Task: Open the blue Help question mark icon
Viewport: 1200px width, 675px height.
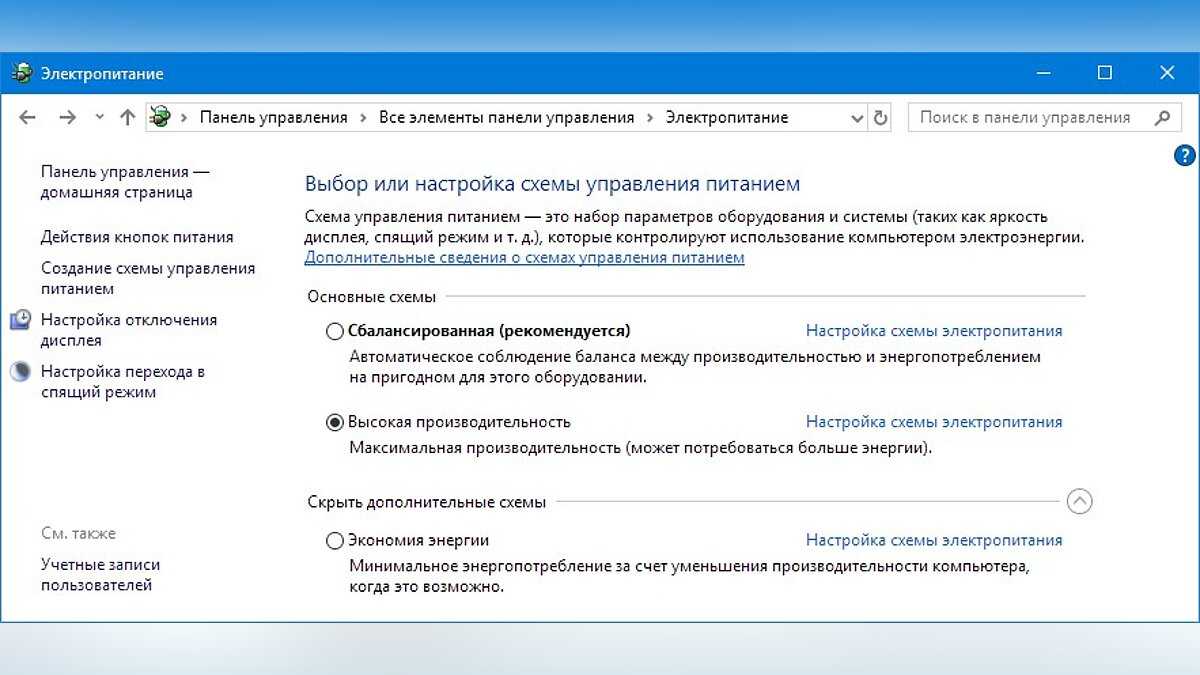Action: 1184,155
